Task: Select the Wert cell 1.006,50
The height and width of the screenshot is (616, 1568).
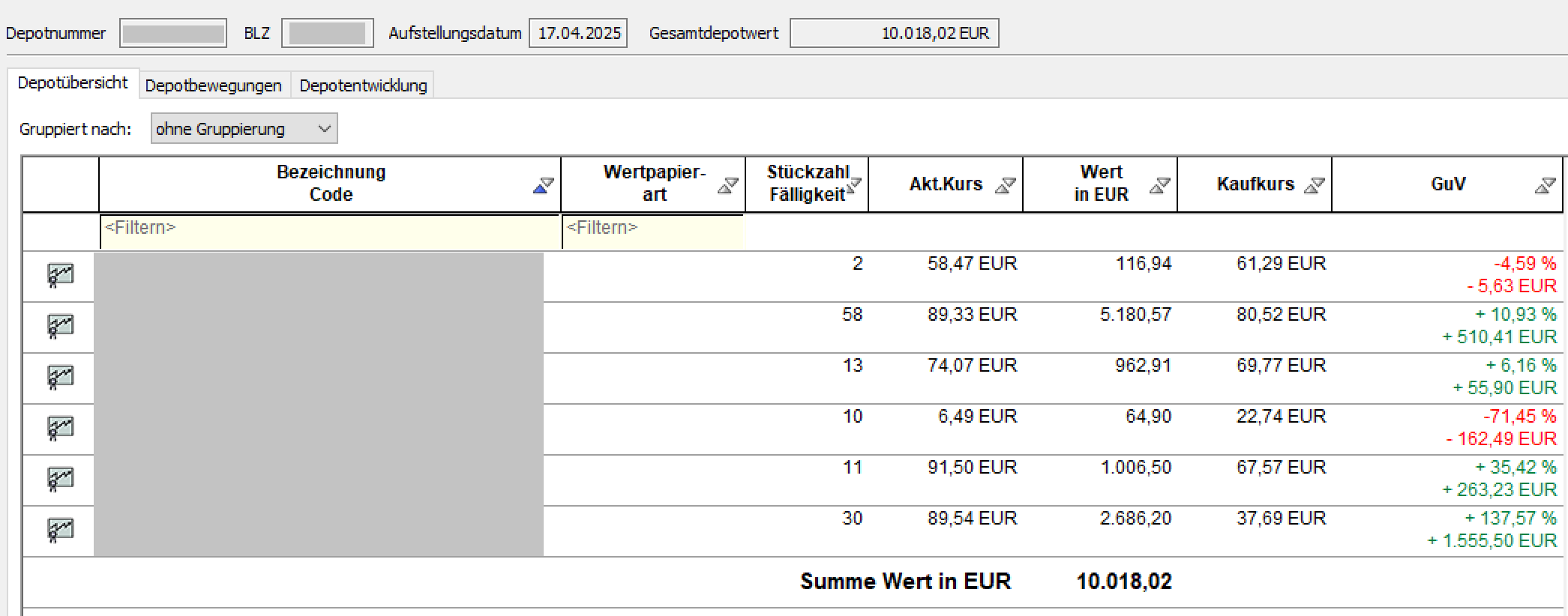Action: [1135, 468]
